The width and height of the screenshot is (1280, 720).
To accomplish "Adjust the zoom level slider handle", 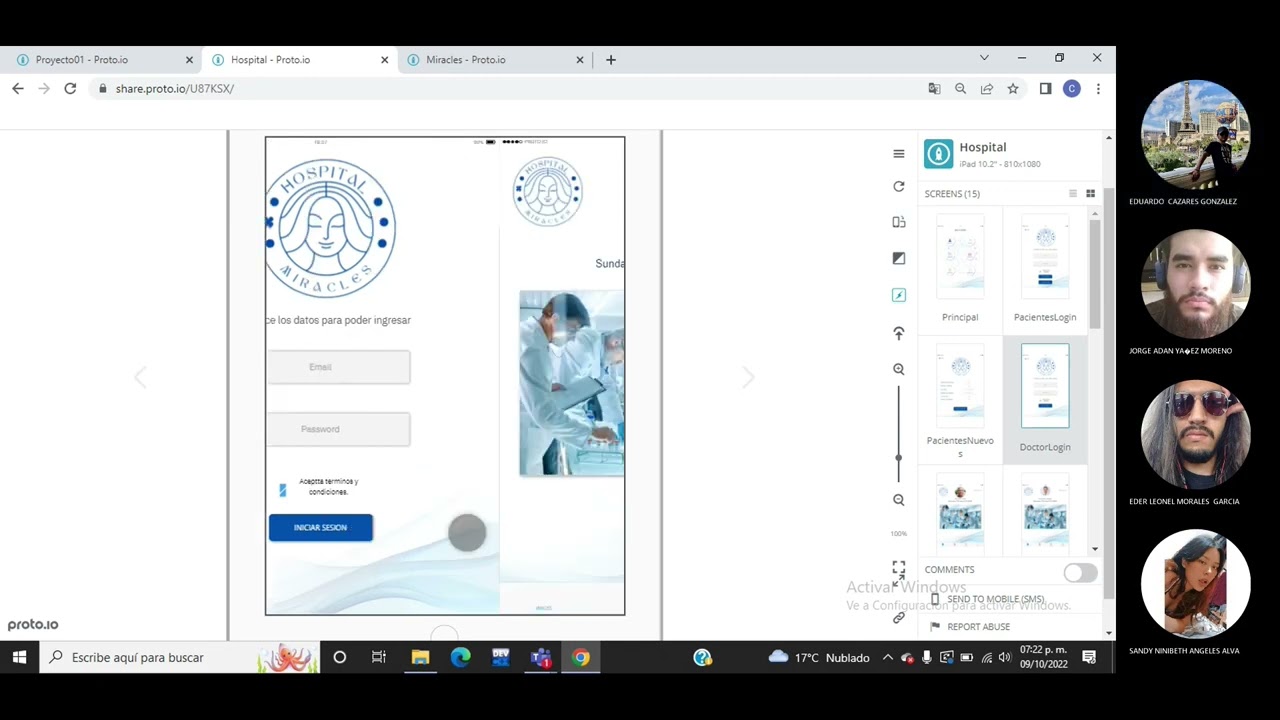I will (x=898, y=457).
